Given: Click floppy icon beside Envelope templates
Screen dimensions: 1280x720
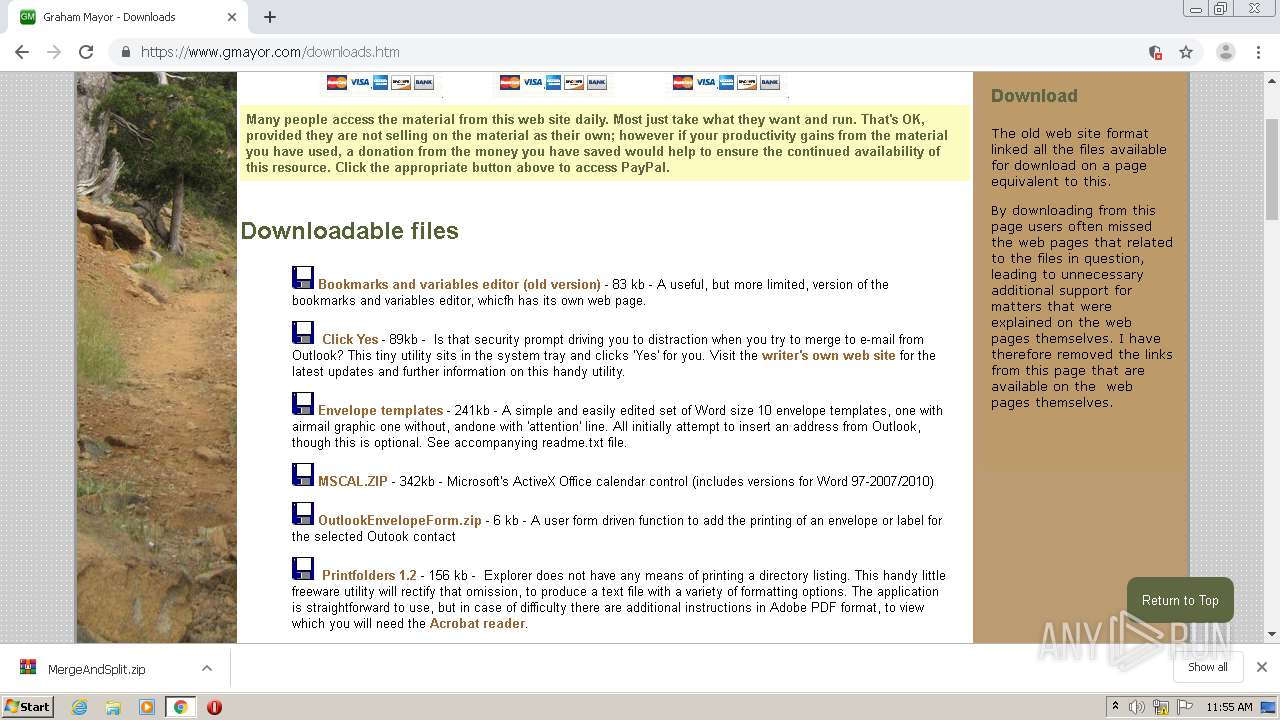Looking at the screenshot, I should click(303, 404).
